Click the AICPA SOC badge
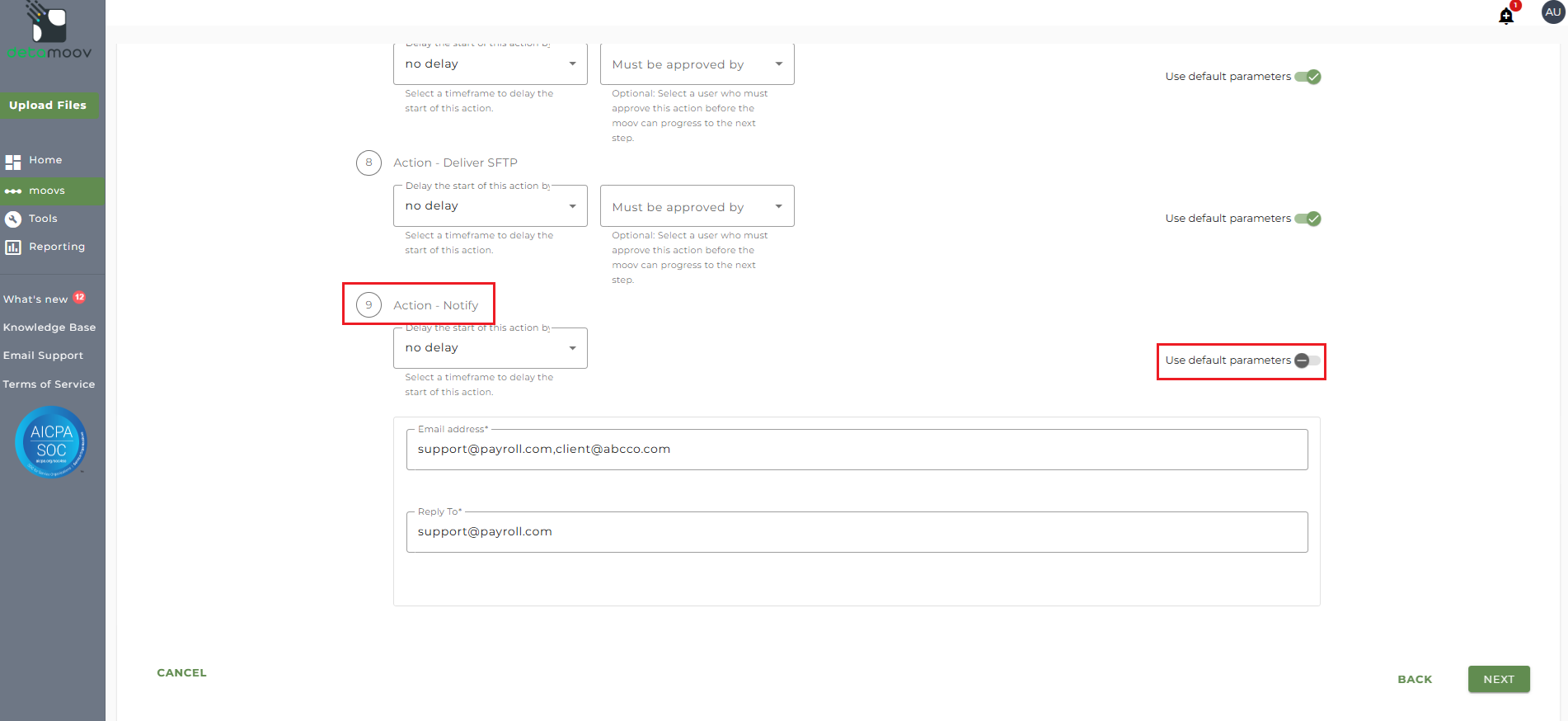Image resolution: width=1568 pixels, height=721 pixels. 51,441
